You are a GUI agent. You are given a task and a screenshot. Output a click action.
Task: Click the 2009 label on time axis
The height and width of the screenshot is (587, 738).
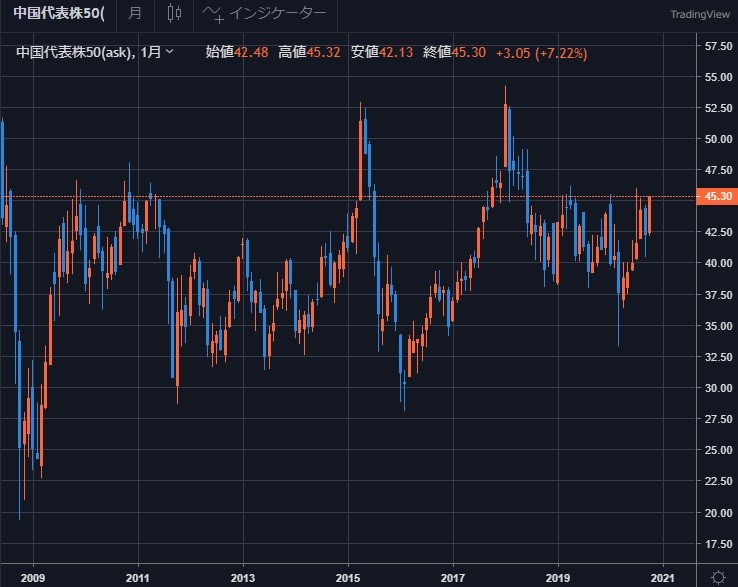33,578
